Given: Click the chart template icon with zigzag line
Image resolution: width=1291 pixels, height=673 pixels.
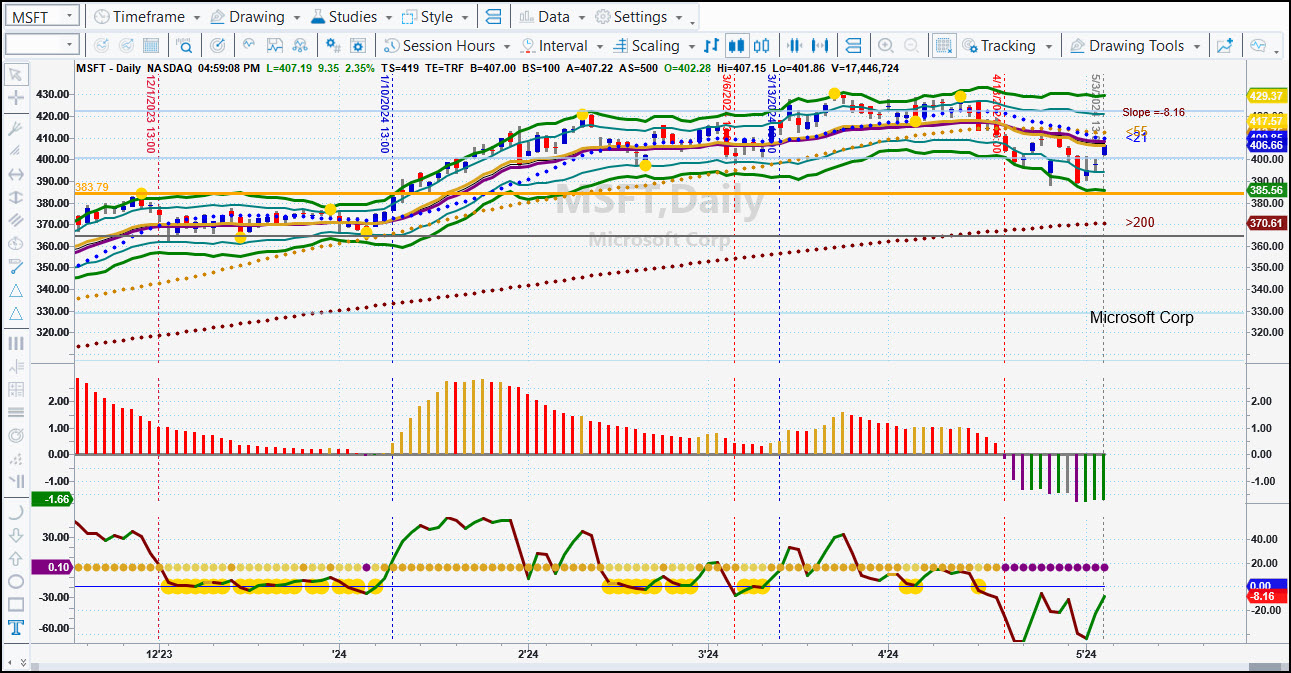Looking at the screenshot, I should tap(274, 46).
